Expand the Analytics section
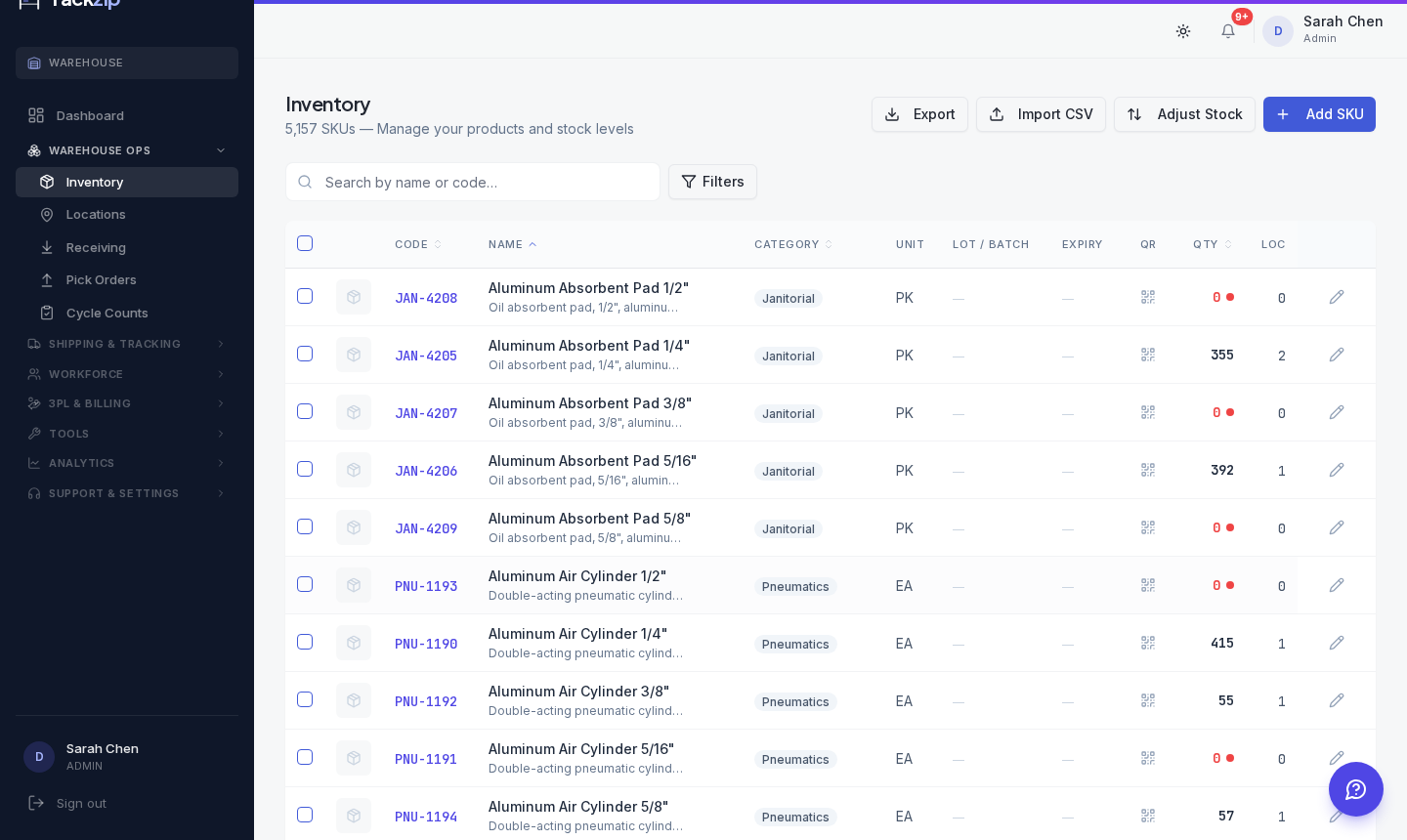The height and width of the screenshot is (840, 1407). (127, 463)
